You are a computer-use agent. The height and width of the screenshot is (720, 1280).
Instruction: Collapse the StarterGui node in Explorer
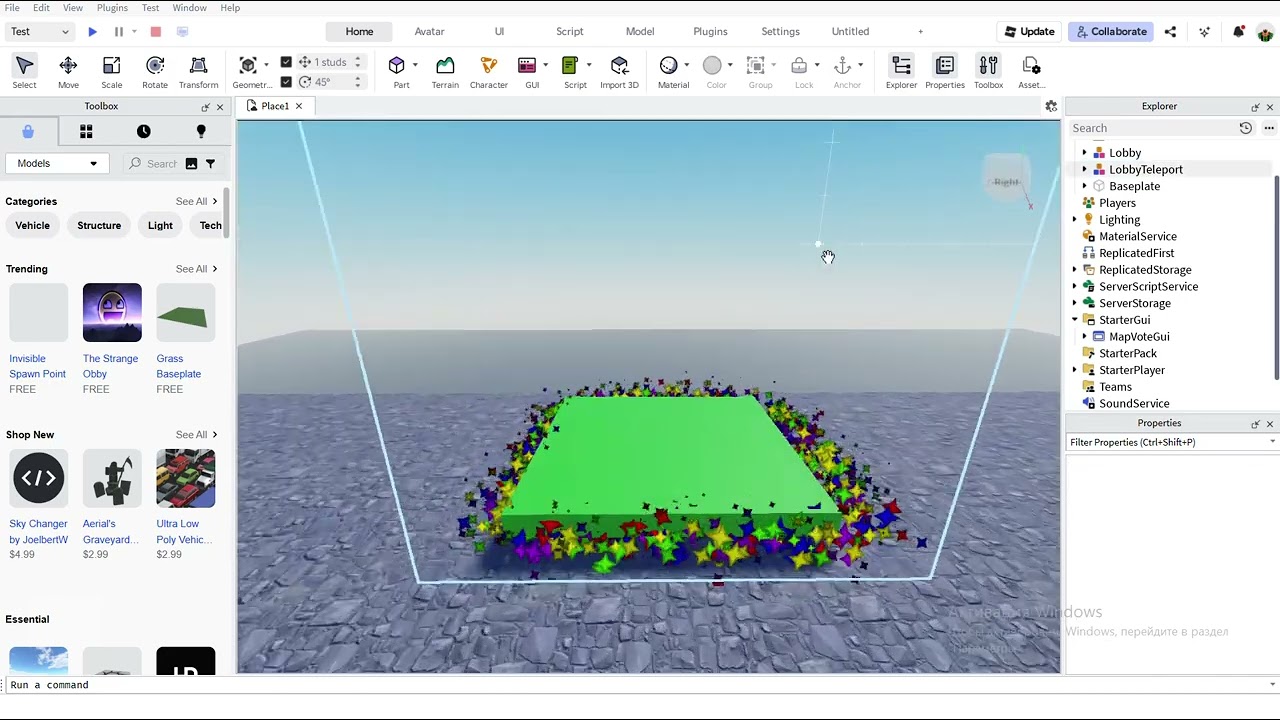[x=1075, y=320]
